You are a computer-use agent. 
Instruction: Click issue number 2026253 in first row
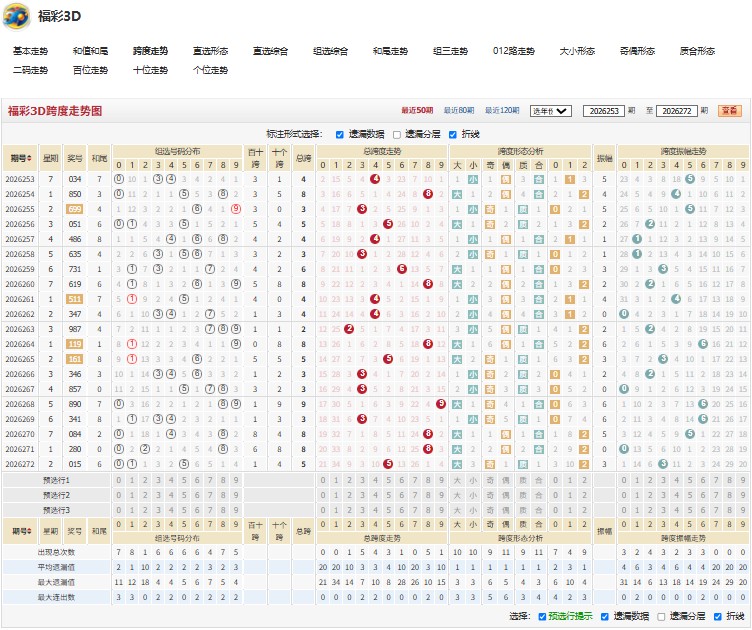pyautogui.click(x=20, y=179)
